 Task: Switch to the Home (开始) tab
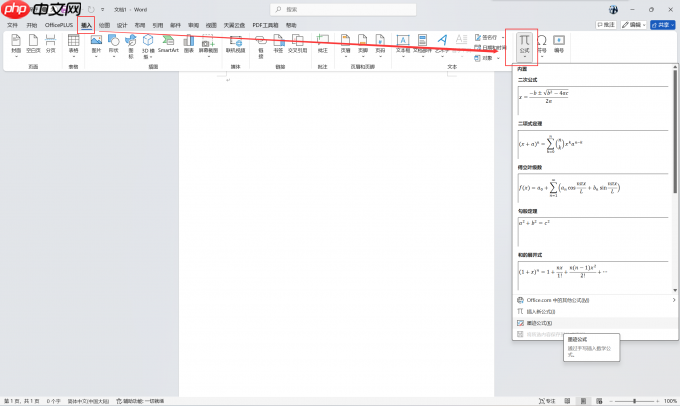(x=32, y=25)
